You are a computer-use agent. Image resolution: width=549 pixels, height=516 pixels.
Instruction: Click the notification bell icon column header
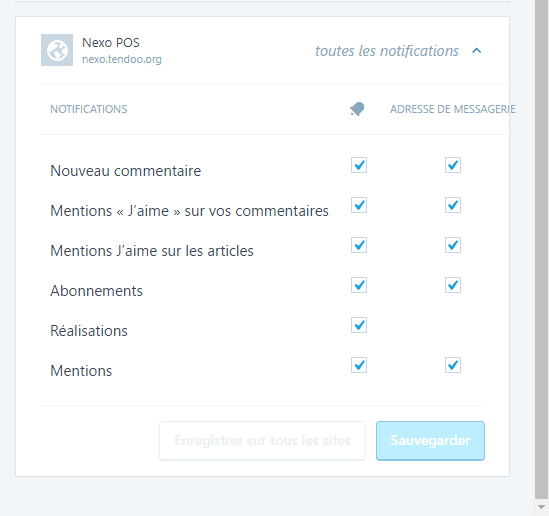tap(357, 109)
